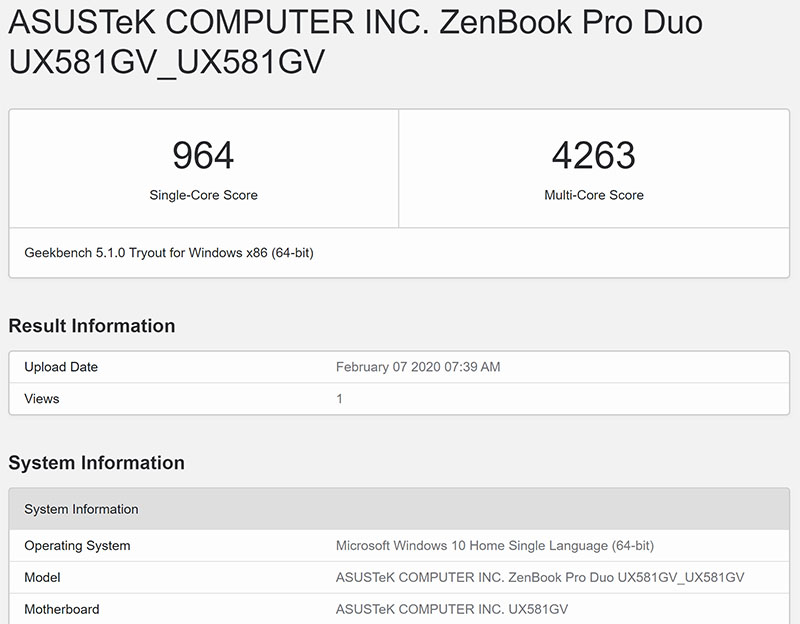Click the Microsoft Windows 10 Home value
Viewport: 800px width, 624px height.
[495, 546]
